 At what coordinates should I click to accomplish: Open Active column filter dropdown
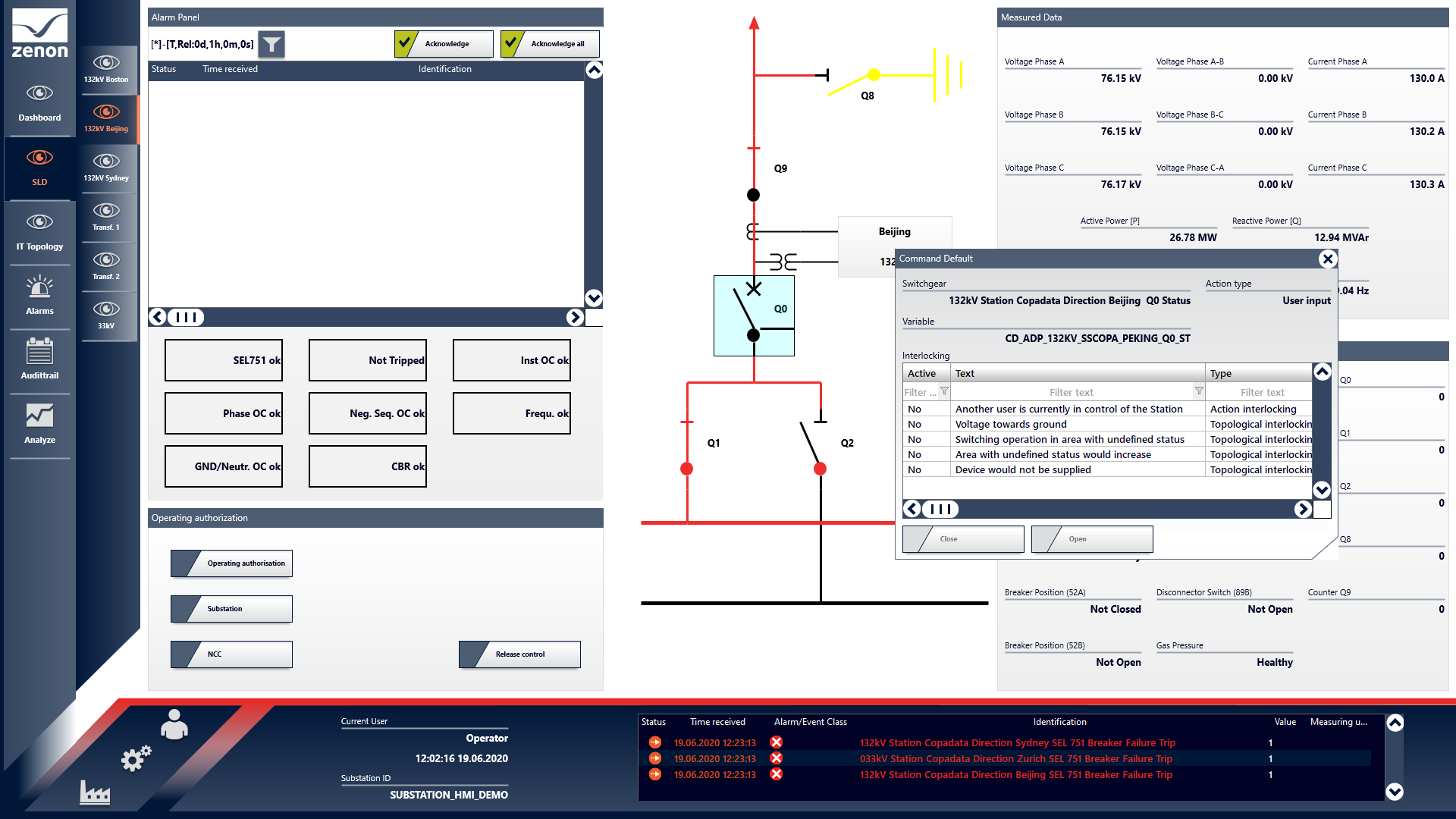pos(944,392)
